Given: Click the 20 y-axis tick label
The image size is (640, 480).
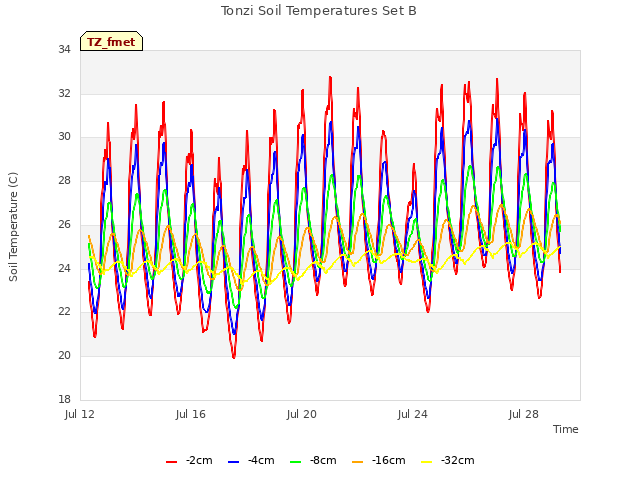Looking at the screenshot, I should (64, 356).
